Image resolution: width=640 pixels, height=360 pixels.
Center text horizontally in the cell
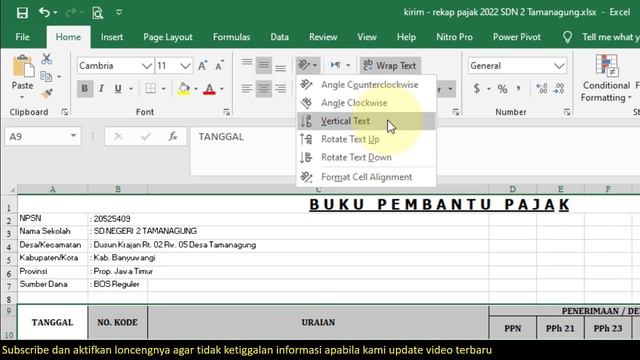[264, 89]
